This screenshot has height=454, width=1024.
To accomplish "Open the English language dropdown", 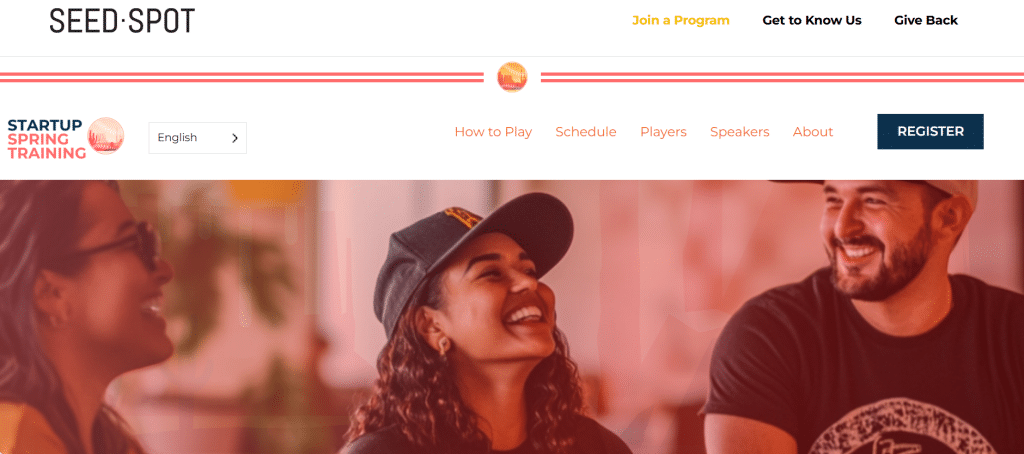I will [x=198, y=138].
